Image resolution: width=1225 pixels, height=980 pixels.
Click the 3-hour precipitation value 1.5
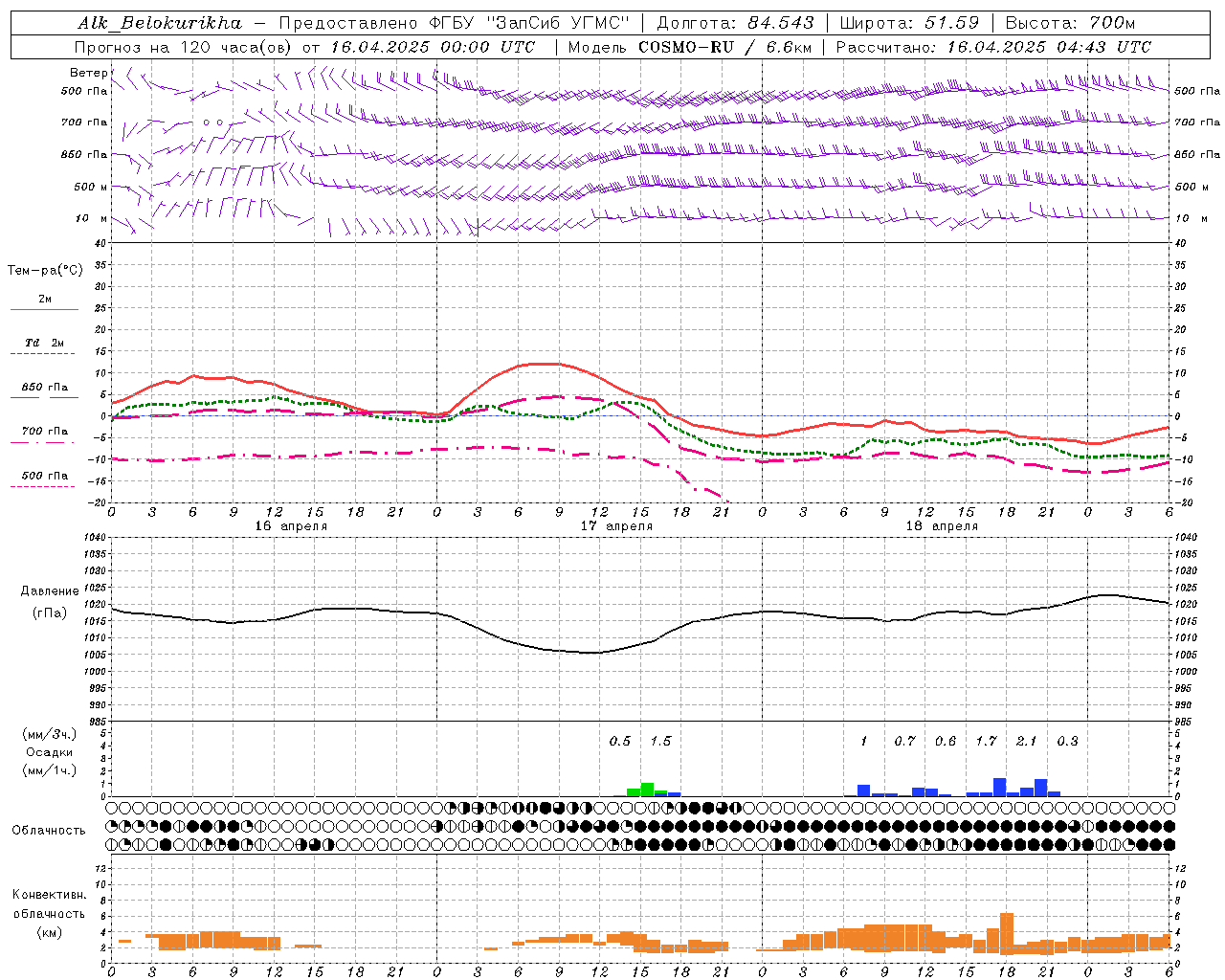pyautogui.click(x=660, y=742)
